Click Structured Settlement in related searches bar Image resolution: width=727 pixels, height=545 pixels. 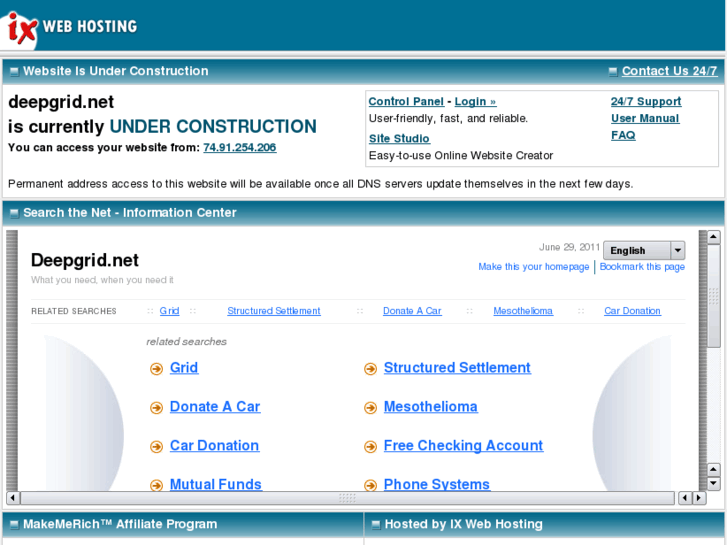tap(274, 311)
